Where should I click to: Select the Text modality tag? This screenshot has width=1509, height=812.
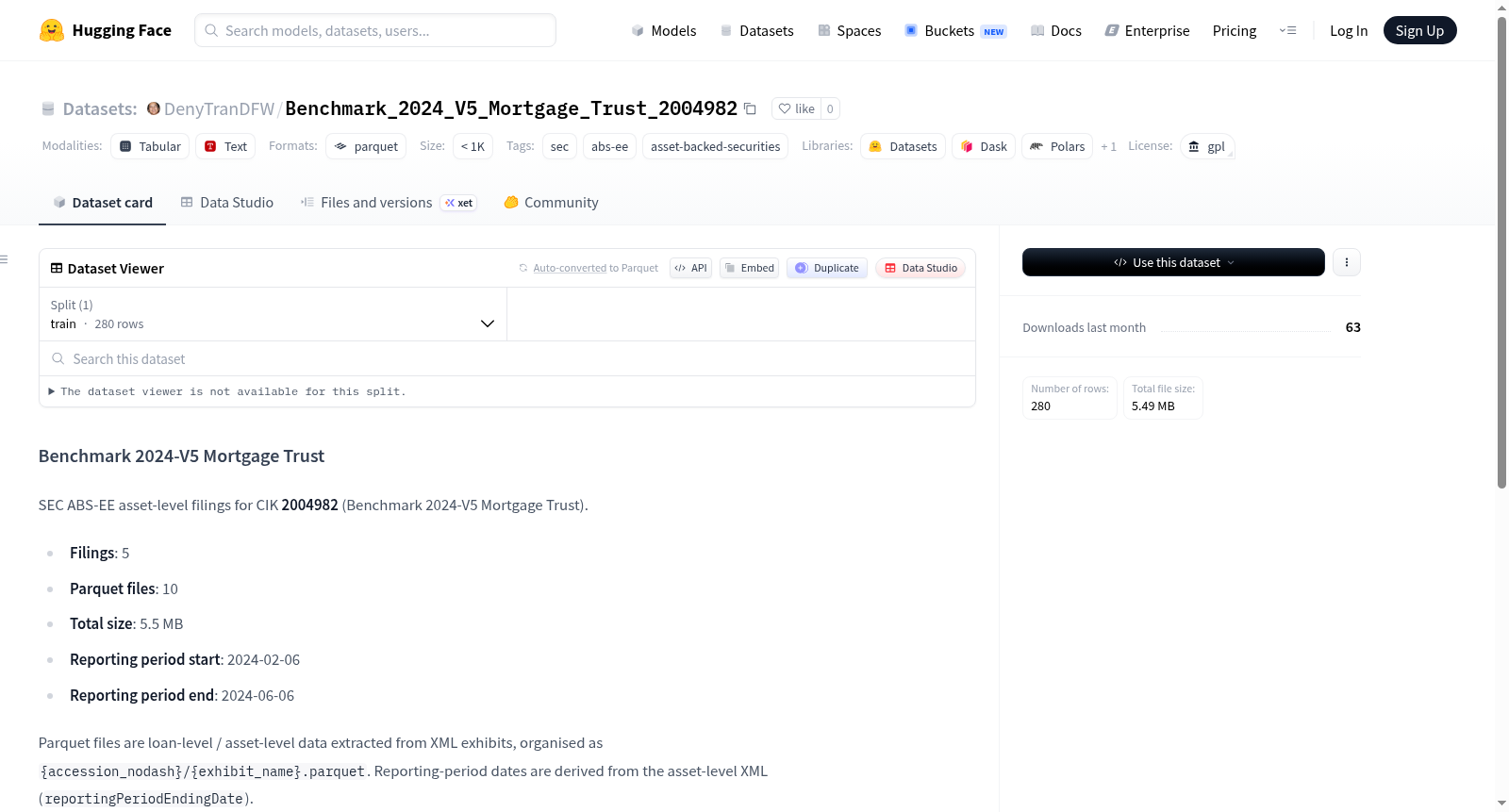(x=225, y=146)
